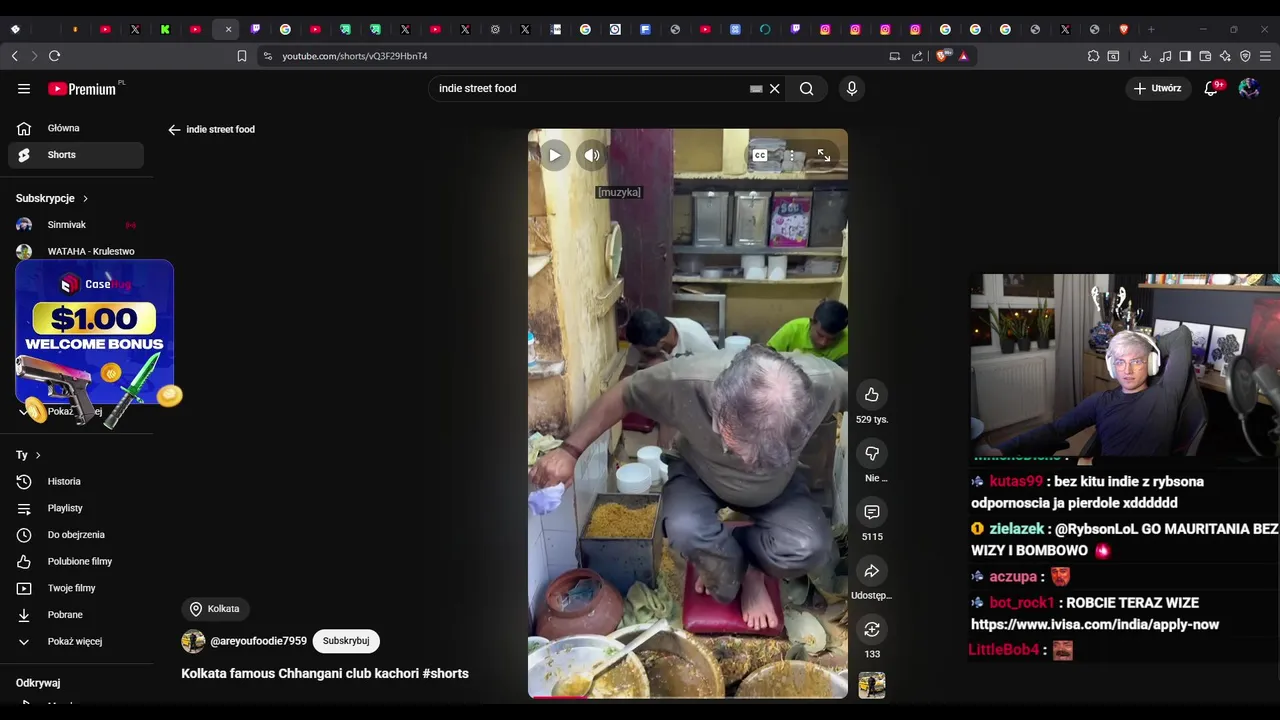Viewport: 1280px width, 720px height.
Task: Click the Utwórz create button
Action: [x=1157, y=88]
